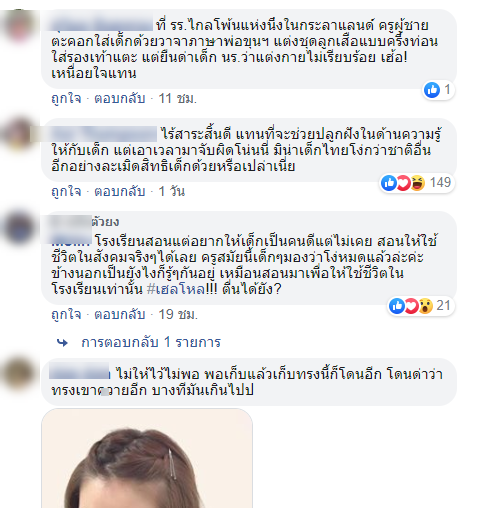Open second commenter's profile picture
This screenshot has width=478, height=508.
(x=20, y=134)
